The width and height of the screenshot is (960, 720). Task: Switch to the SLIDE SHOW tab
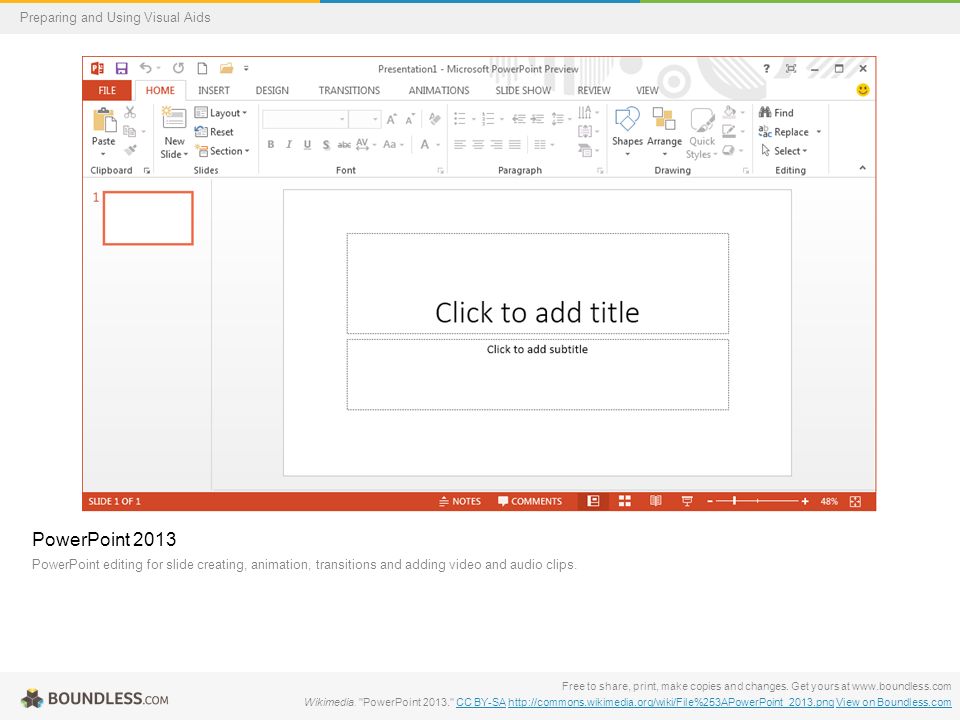(x=523, y=90)
